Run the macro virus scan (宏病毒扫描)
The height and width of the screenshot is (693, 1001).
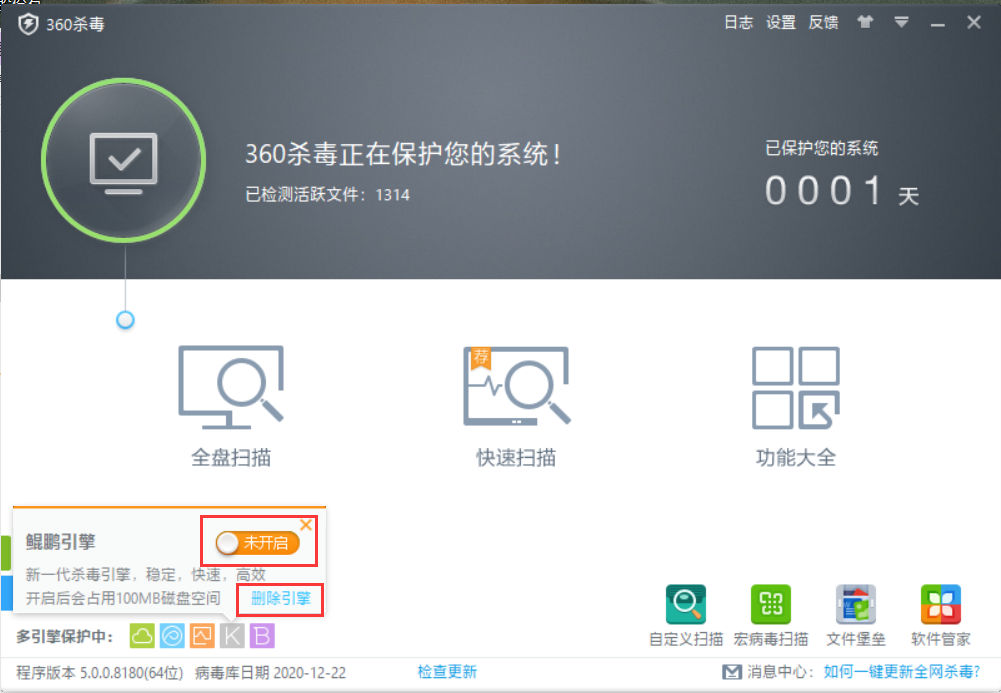pyautogui.click(x=771, y=605)
